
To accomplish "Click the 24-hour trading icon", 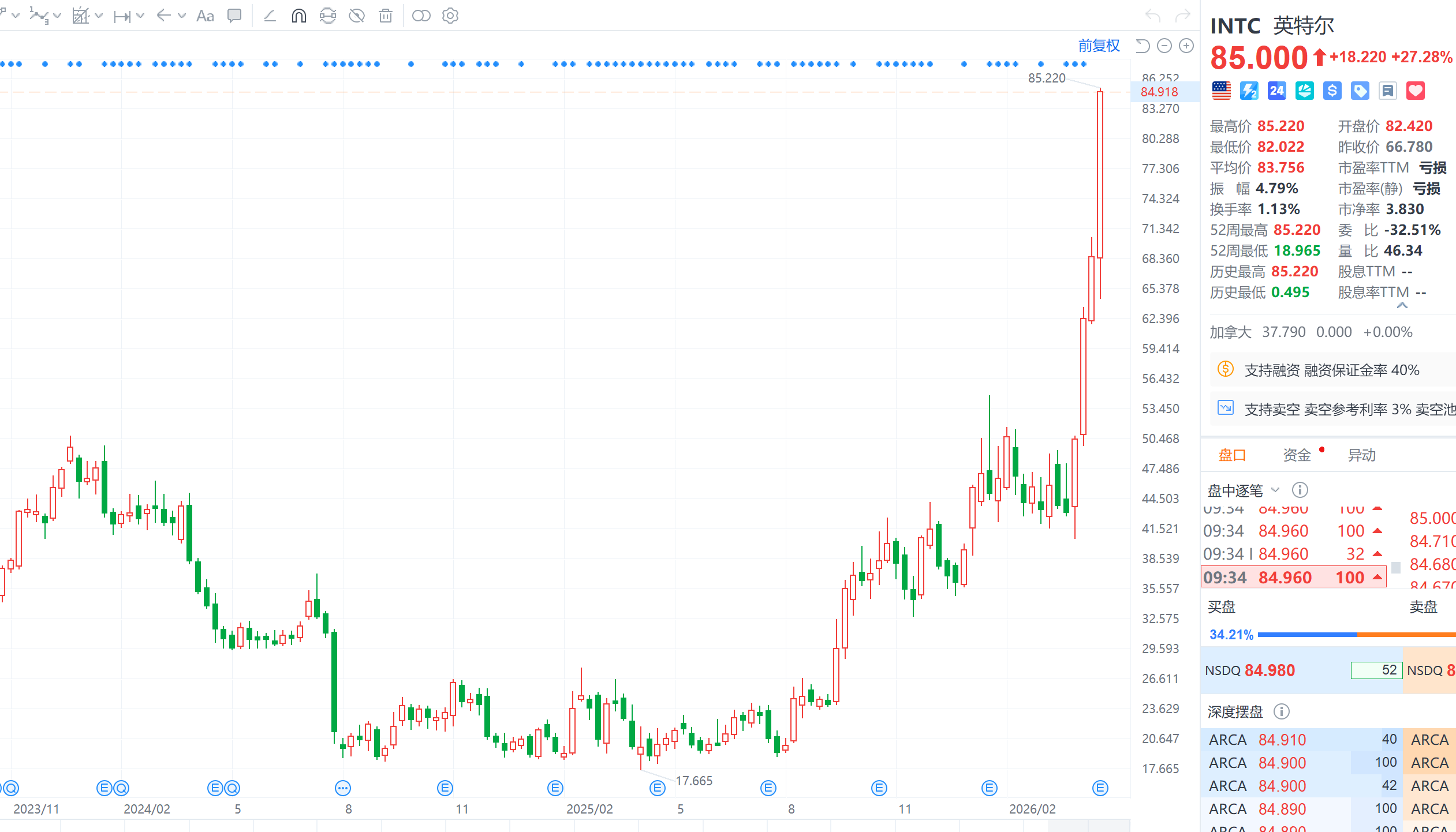I will click(1276, 91).
